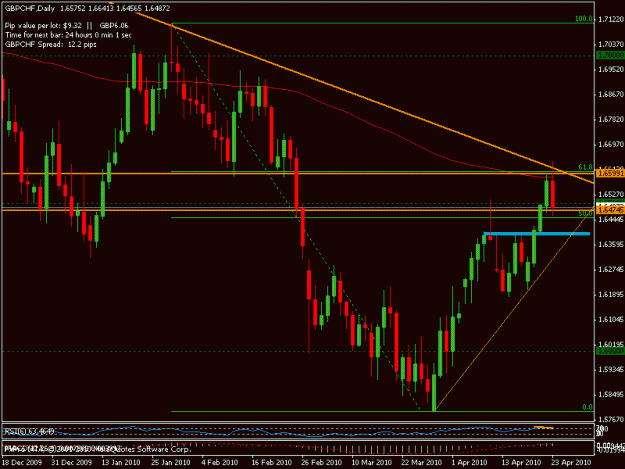Click the 13 Apr 2010 date label

[521, 462]
